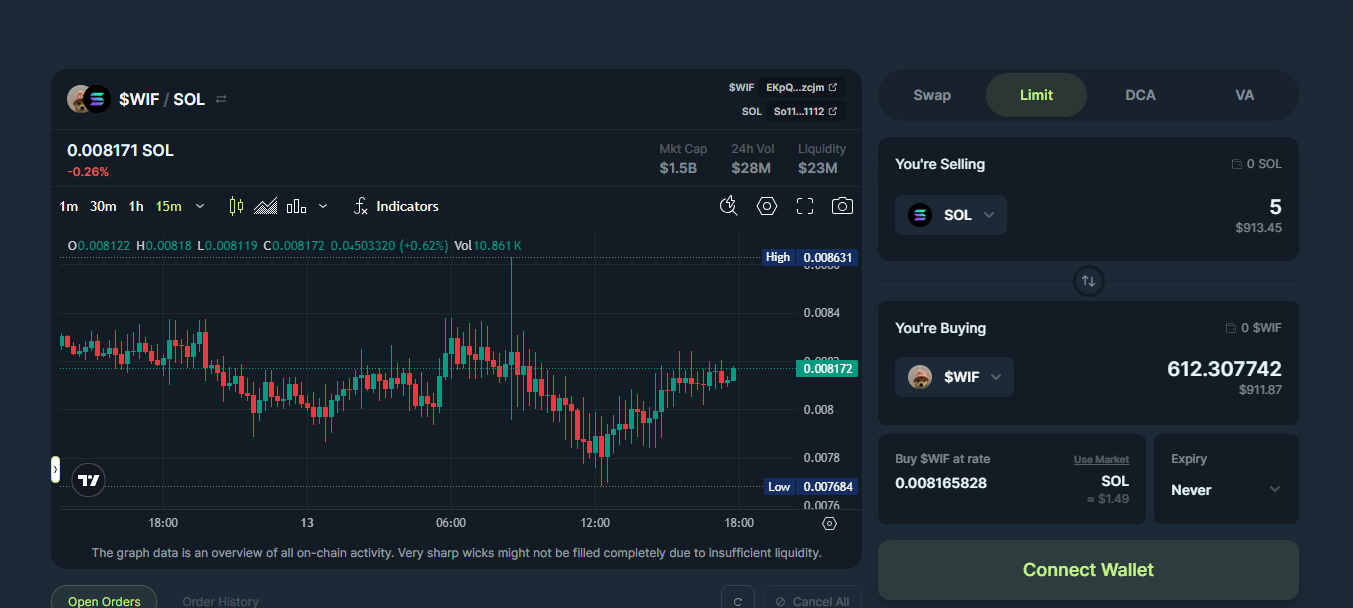Click the TradingView logo on chart
Image resolution: width=1353 pixels, height=608 pixels.
coord(89,480)
